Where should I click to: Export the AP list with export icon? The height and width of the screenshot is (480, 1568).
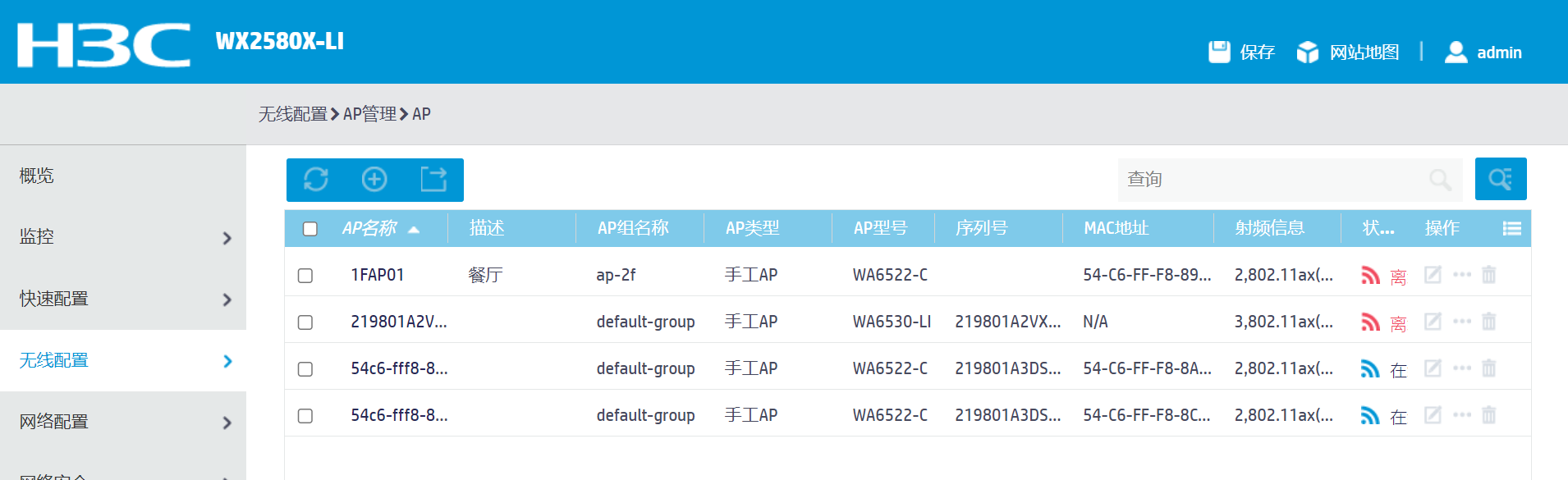(x=433, y=179)
